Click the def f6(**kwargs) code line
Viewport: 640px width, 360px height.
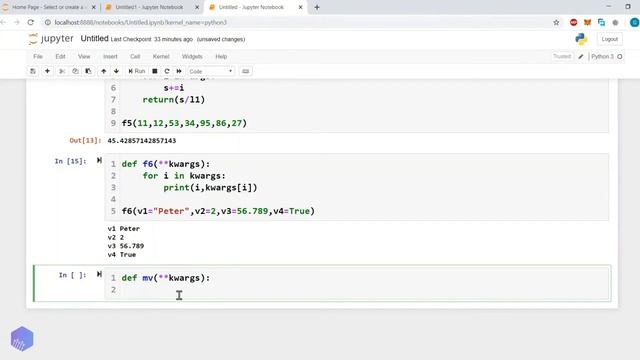(166, 164)
